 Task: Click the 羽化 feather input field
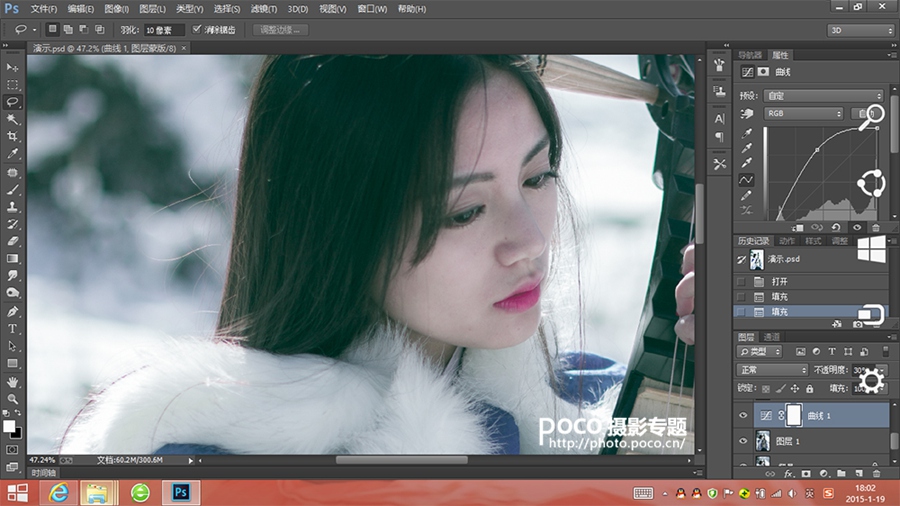coord(163,30)
